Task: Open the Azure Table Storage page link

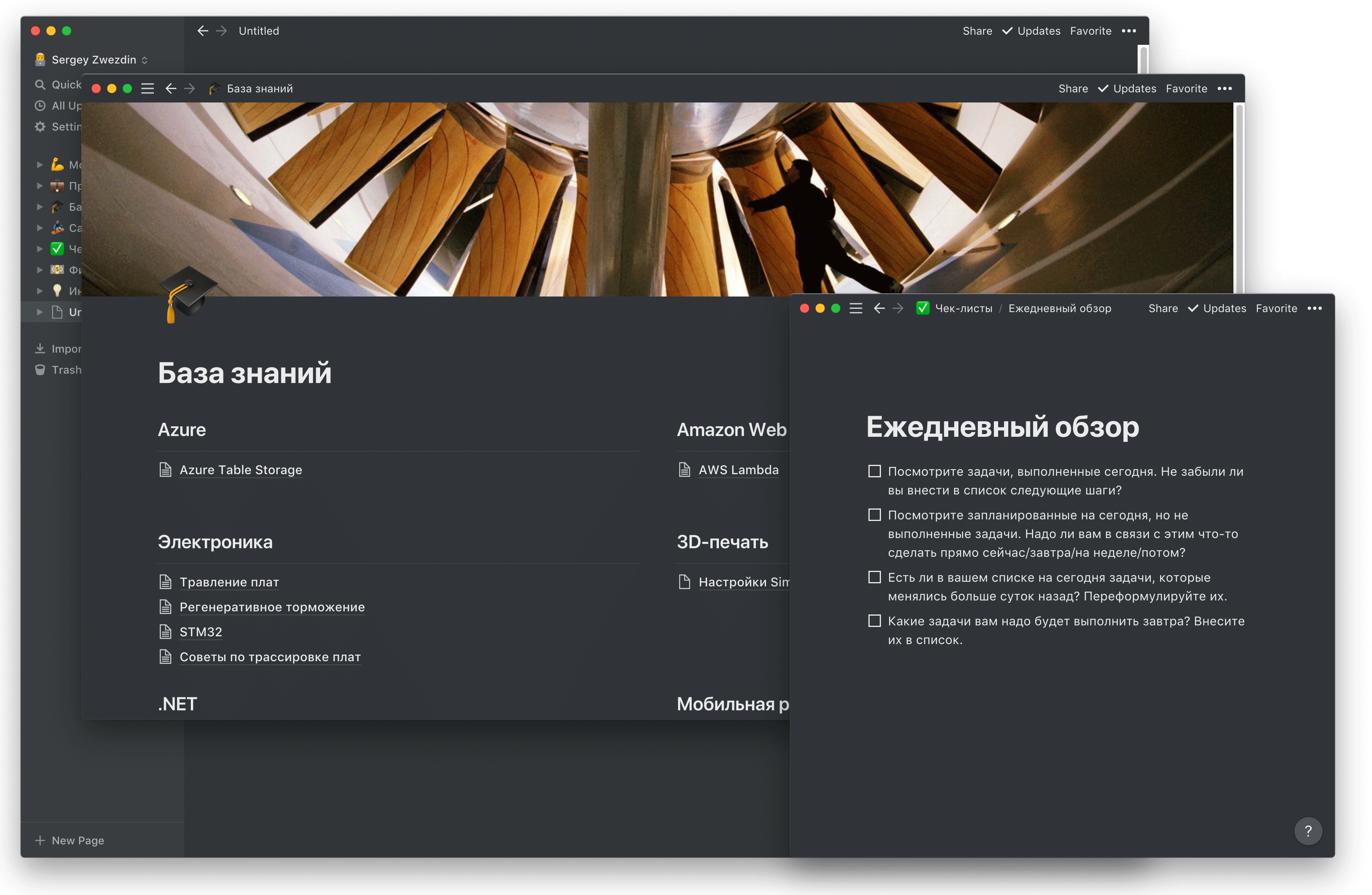Action: 240,470
